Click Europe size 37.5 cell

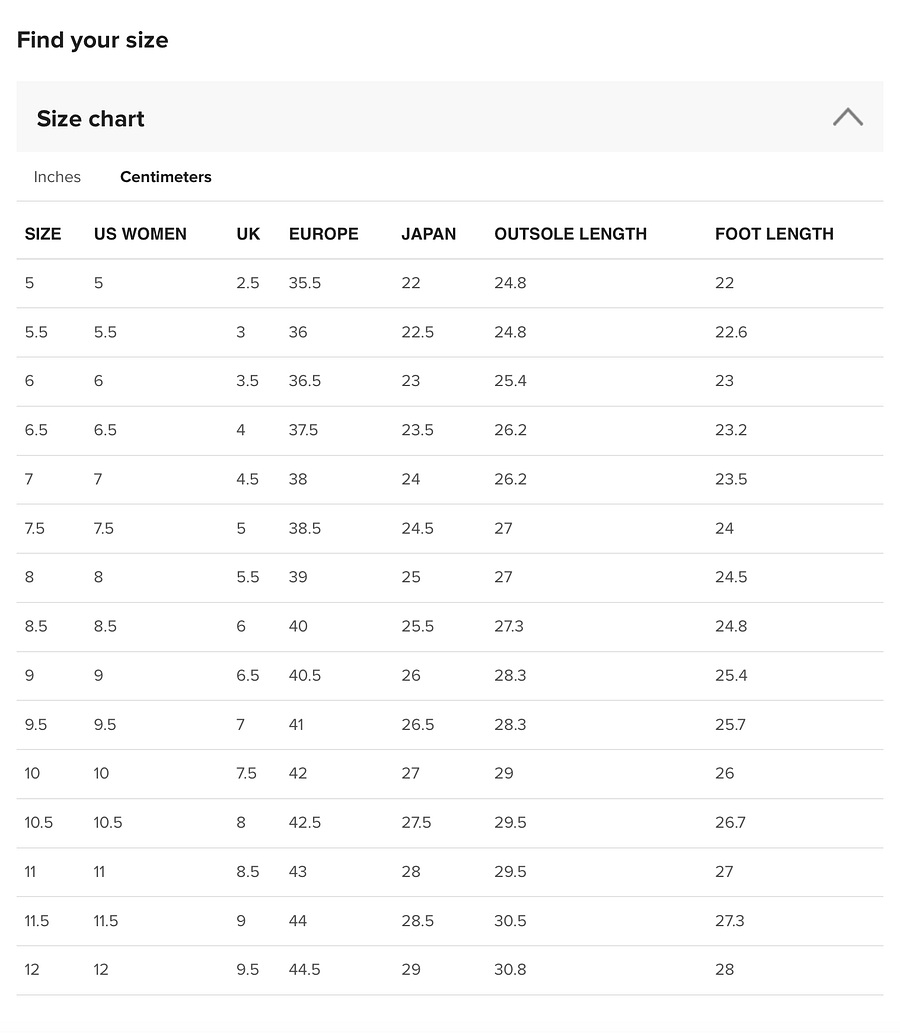click(303, 430)
